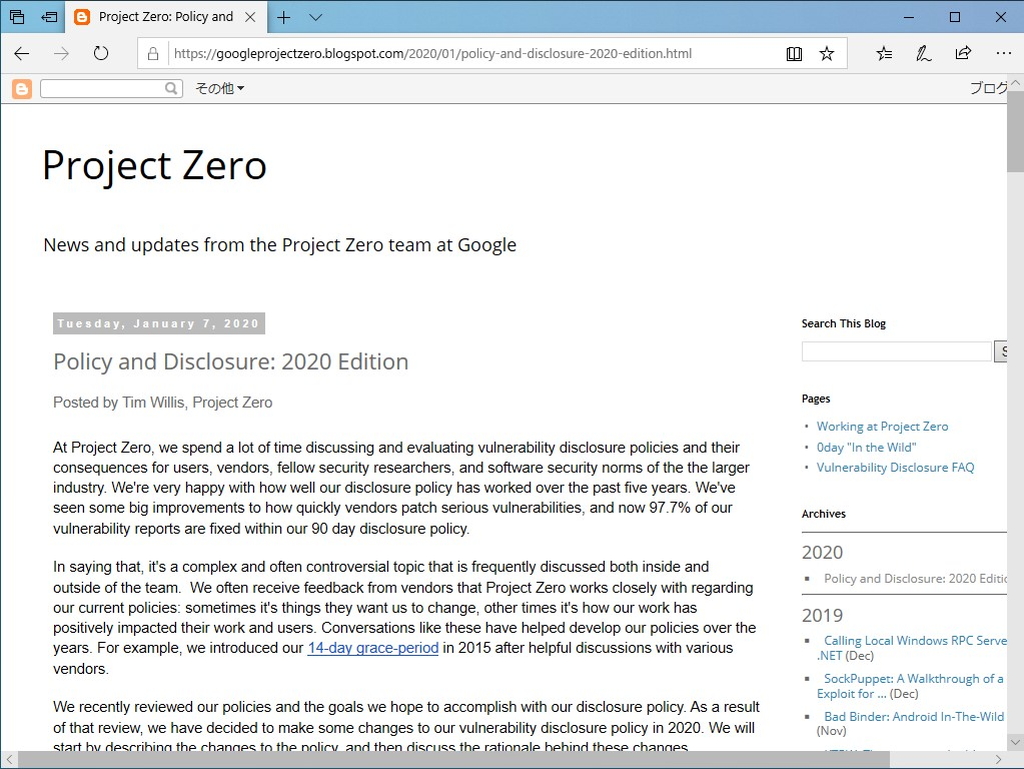Open the Share panel icon
This screenshot has width=1024, height=769.
pyautogui.click(x=963, y=53)
